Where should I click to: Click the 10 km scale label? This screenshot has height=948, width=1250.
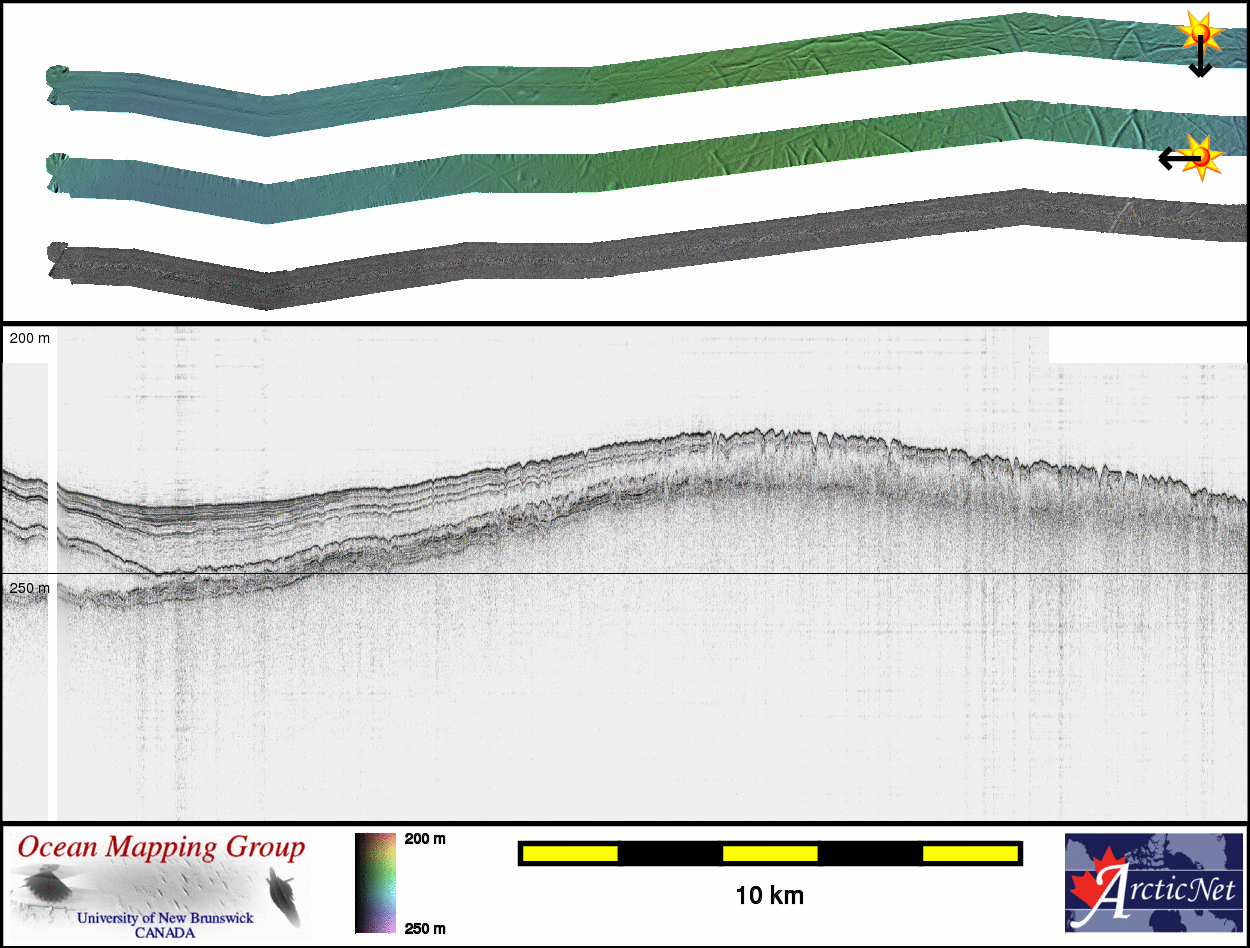[769, 895]
